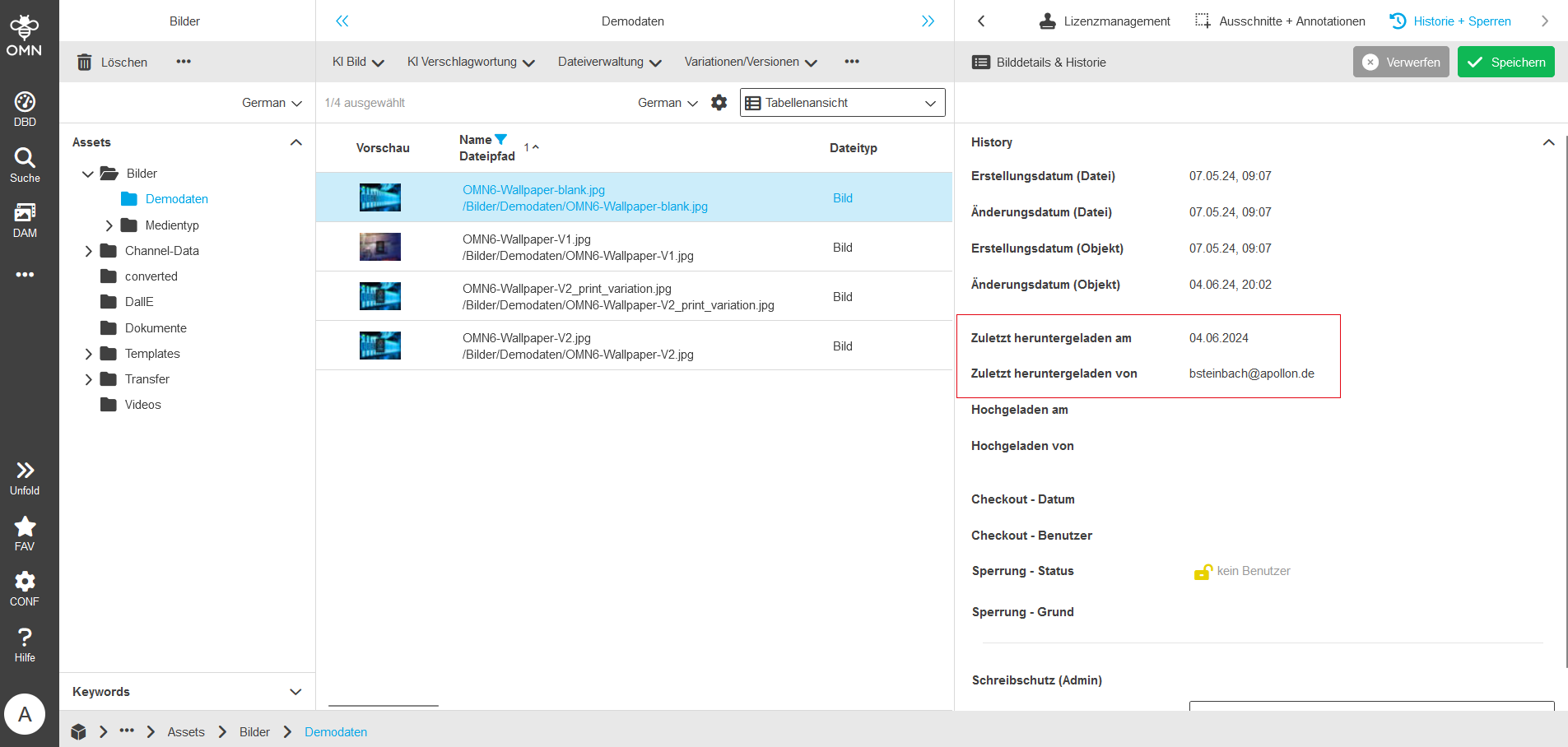The image size is (1568, 747).
Task: Open CONF settings from the sidebar
Action: pos(25,582)
